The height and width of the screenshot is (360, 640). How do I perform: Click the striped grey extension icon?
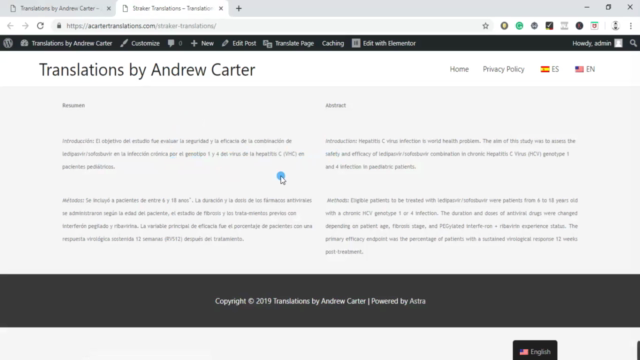click(x=564, y=26)
